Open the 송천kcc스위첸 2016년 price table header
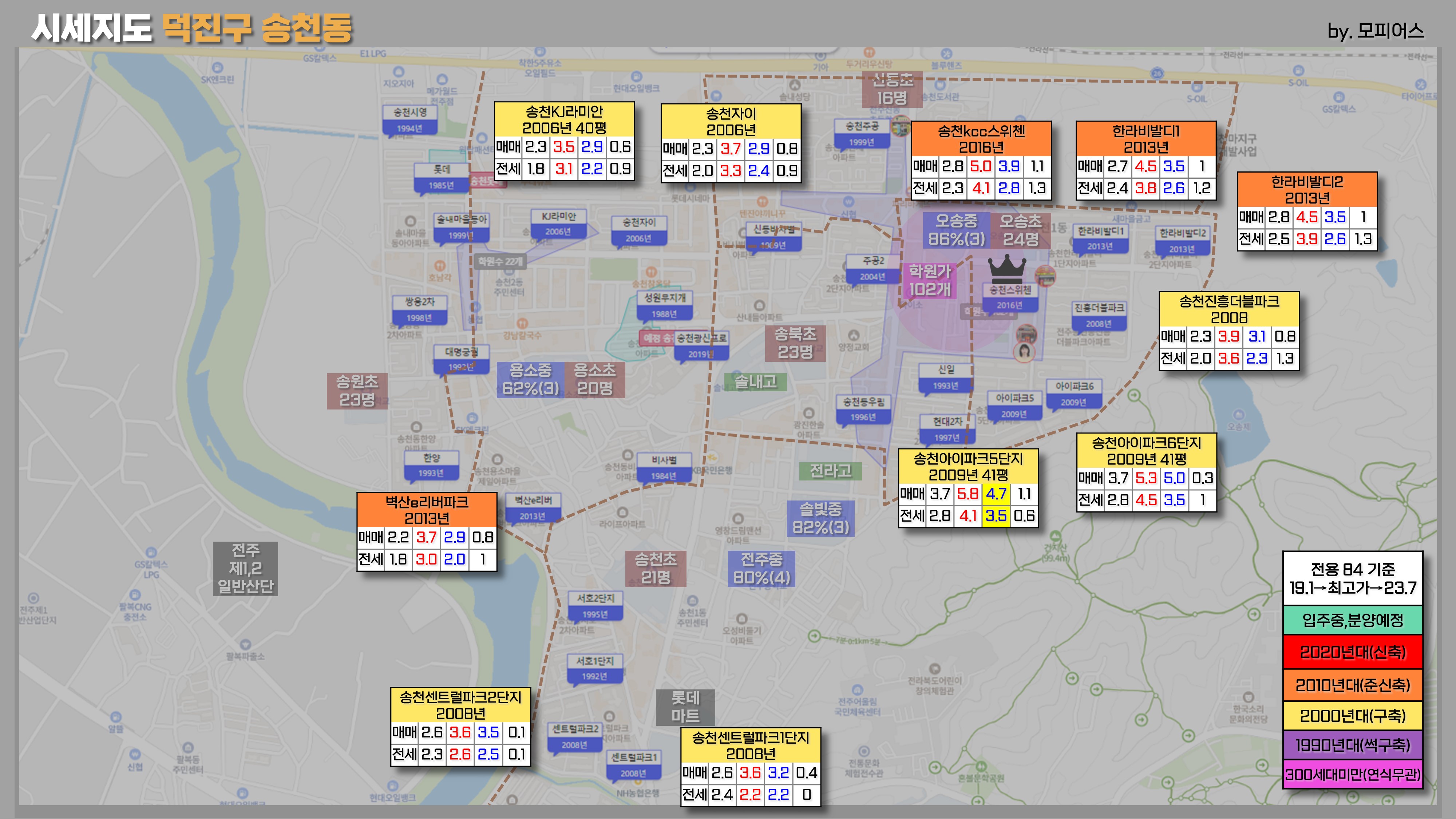Screen dimensions: 1456x819 coord(981,139)
